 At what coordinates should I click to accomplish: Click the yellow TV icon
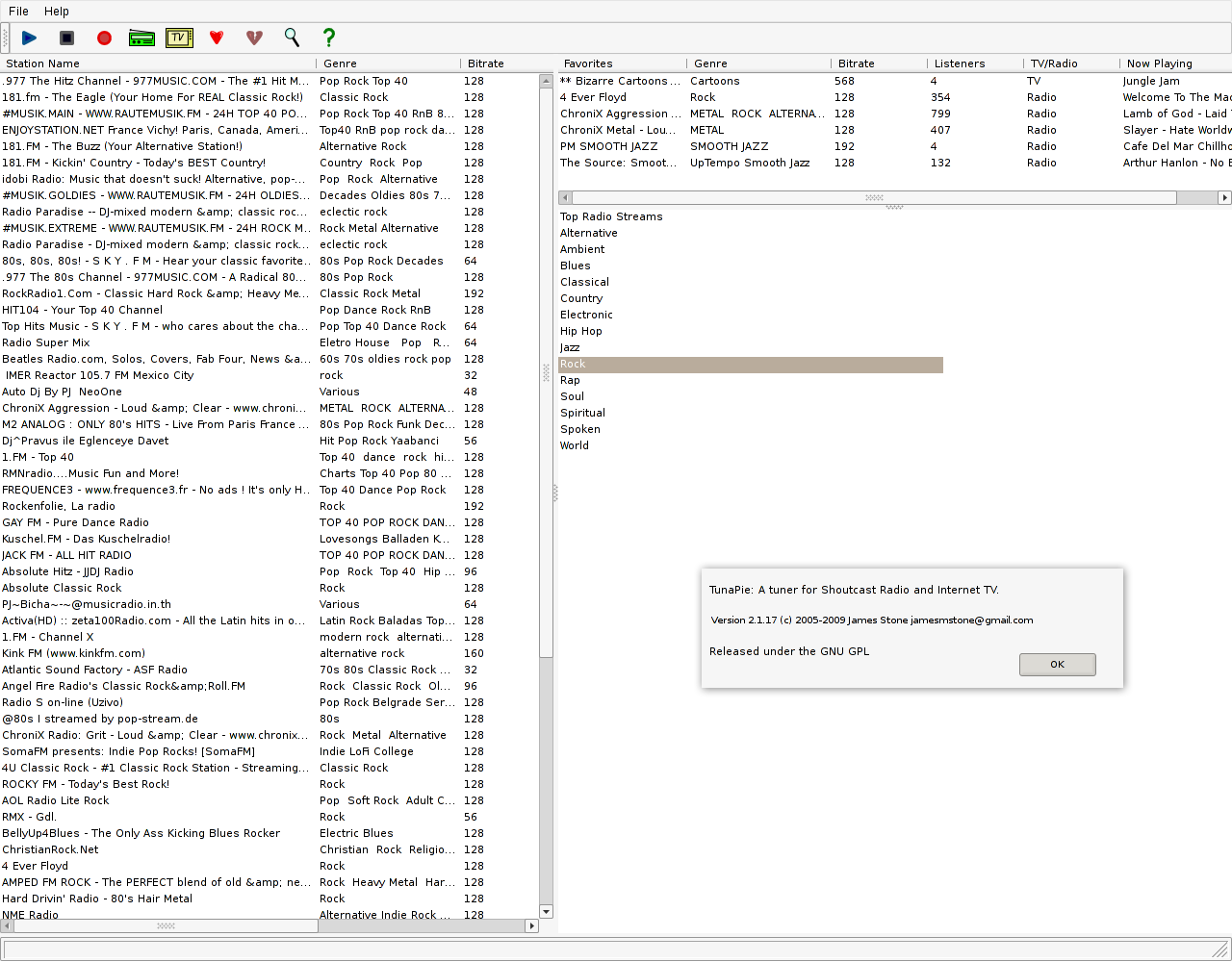tap(179, 38)
